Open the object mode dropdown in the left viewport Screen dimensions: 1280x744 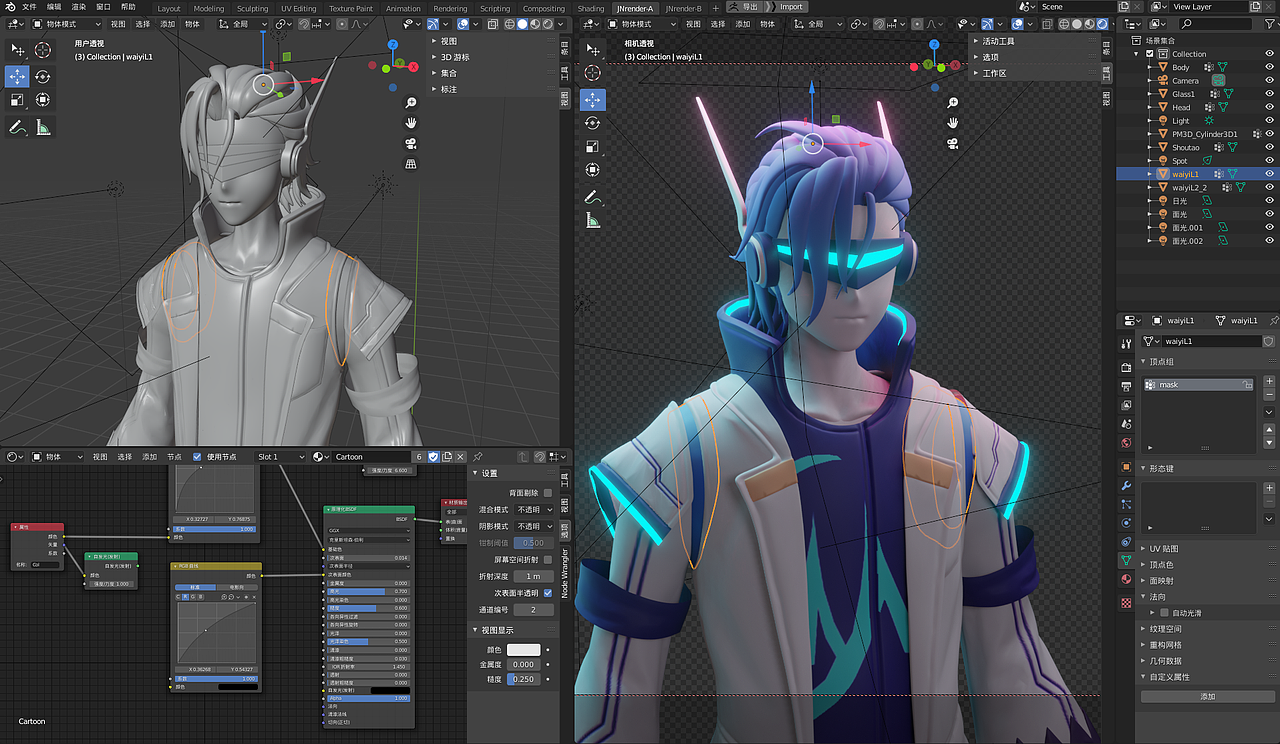point(66,23)
